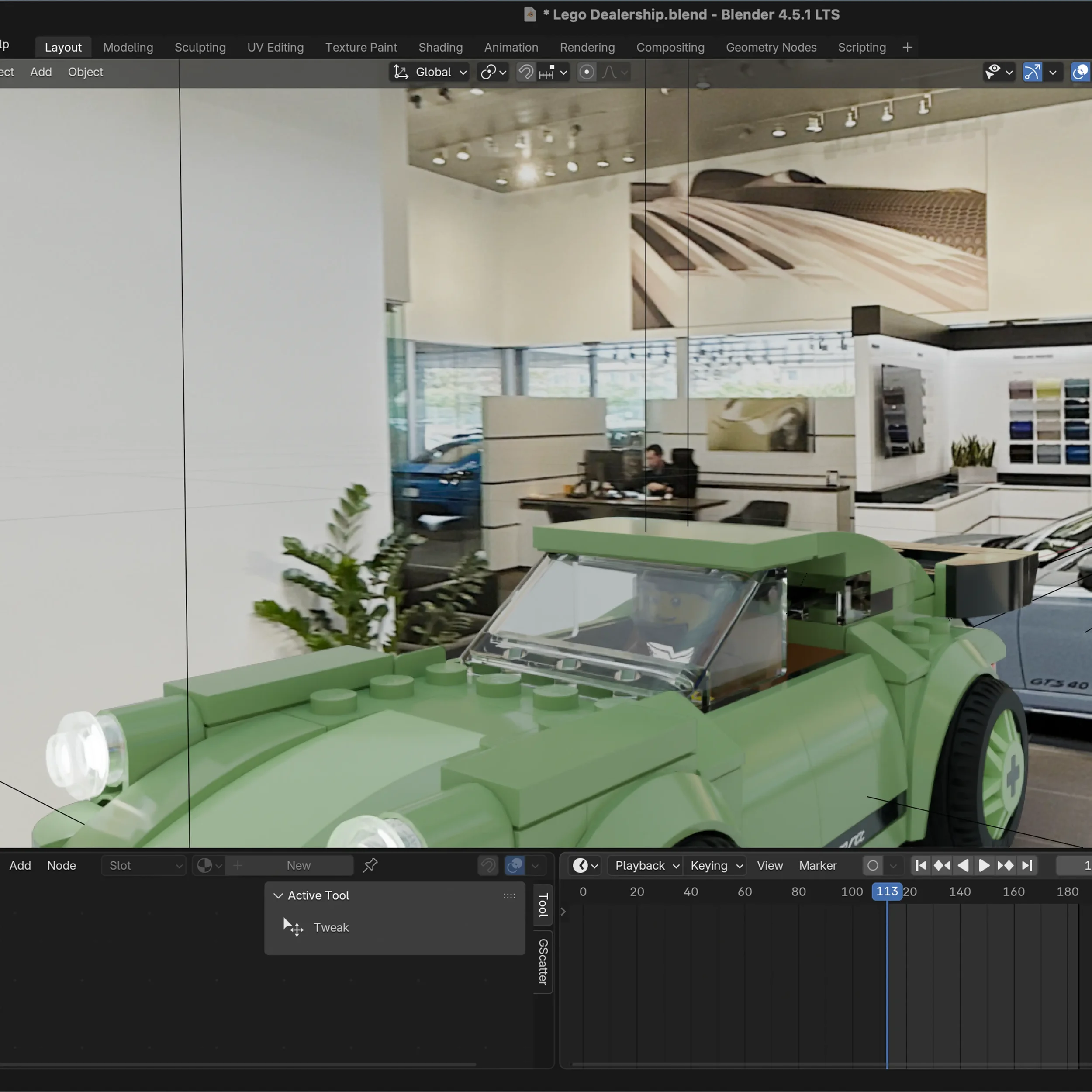Jump to the timeline start frame
The width and height of the screenshot is (1092, 1092).
(920, 865)
